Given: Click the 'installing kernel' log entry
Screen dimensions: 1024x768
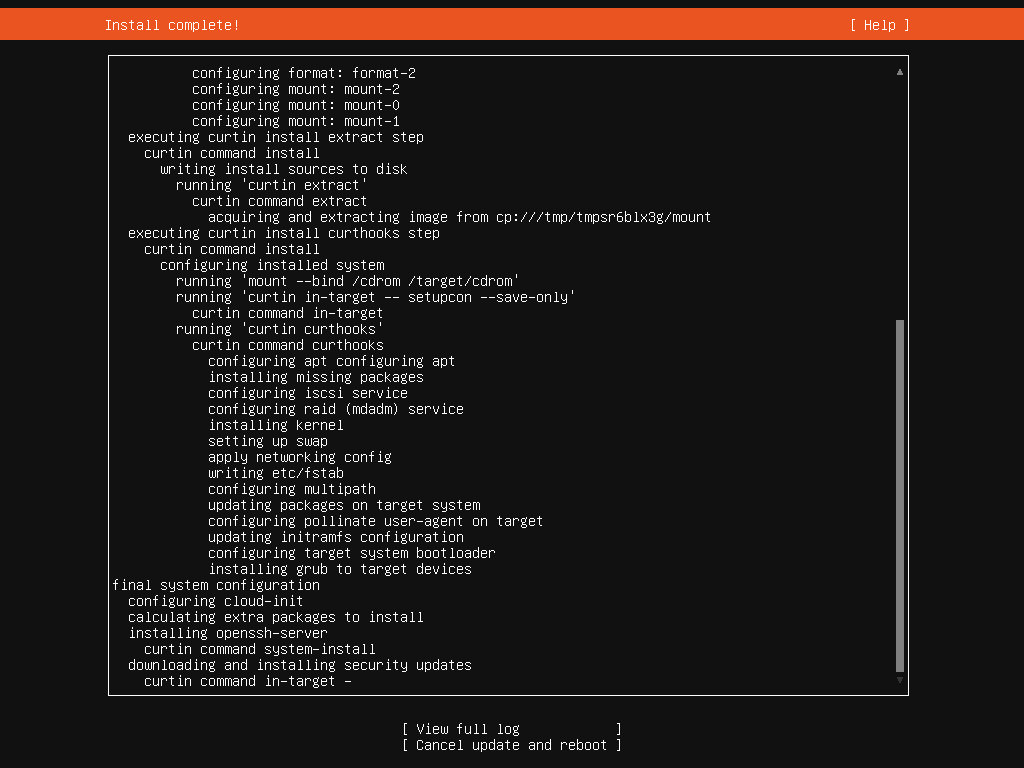Looking at the screenshot, I should pyautogui.click(x=275, y=425).
